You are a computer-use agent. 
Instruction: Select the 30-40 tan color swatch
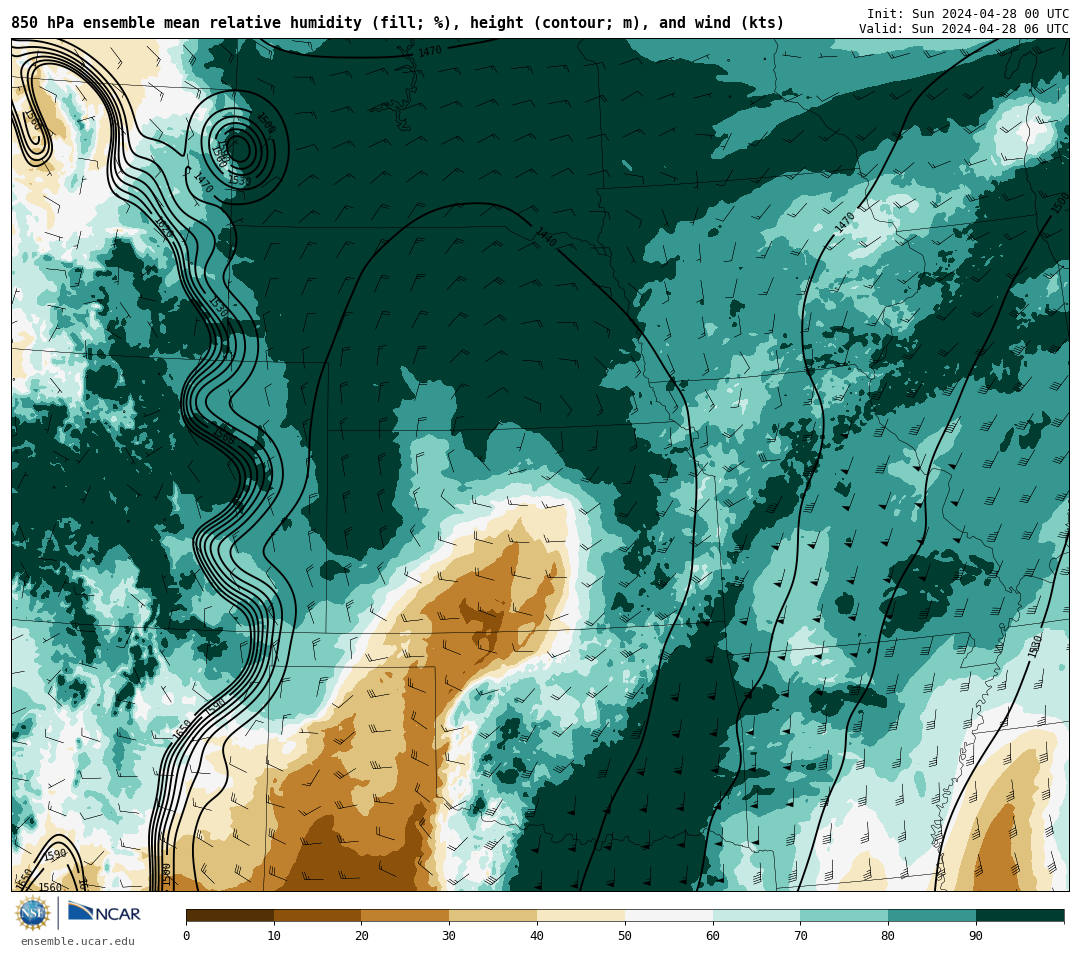493,915
